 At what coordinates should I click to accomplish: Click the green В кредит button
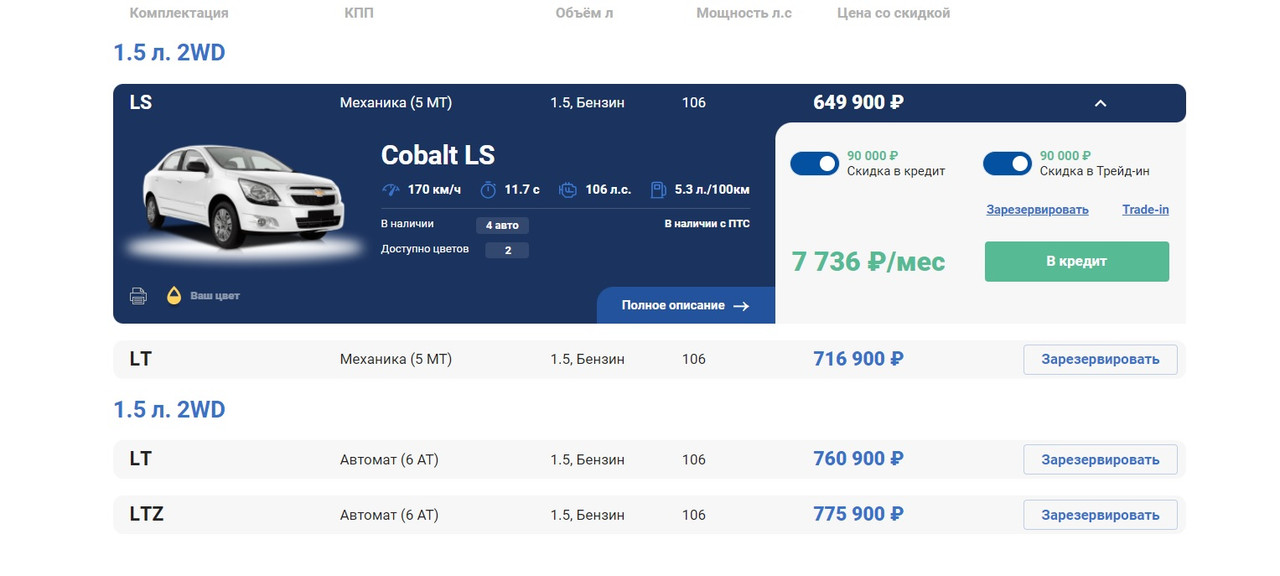tap(1076, 261)
